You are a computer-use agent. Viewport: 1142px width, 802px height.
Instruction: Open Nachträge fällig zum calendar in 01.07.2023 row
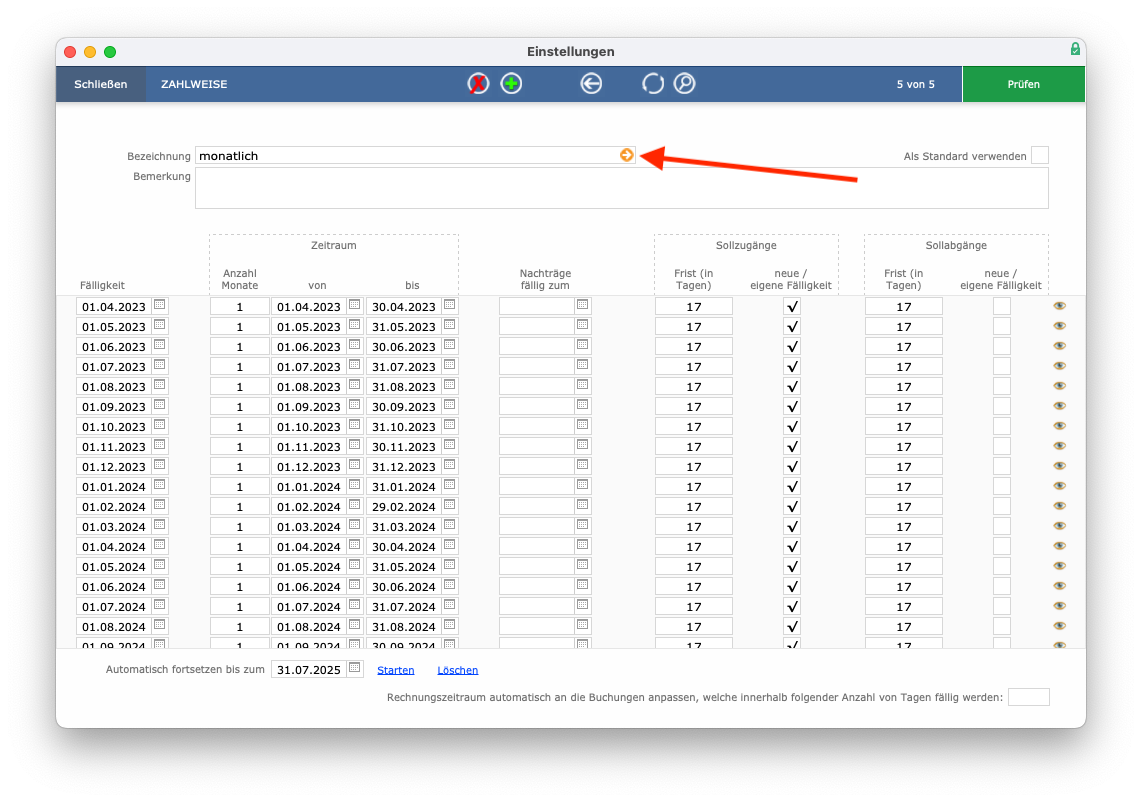tap(583, 365)
